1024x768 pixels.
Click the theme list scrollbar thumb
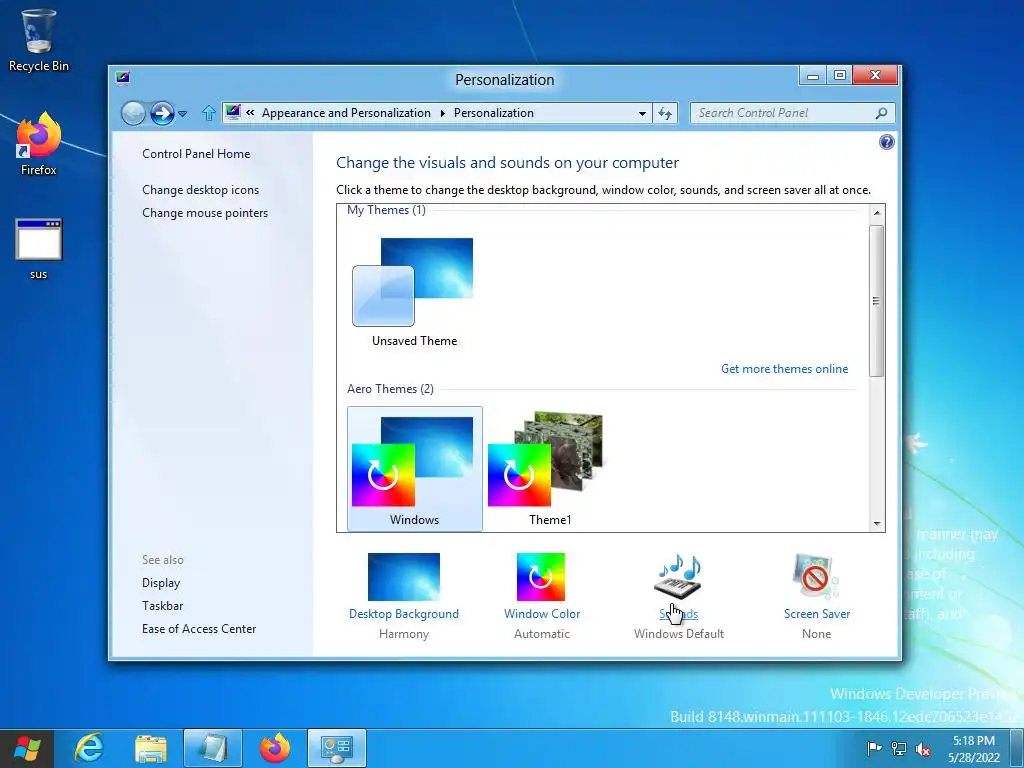pyautogui.click(x=877, y=301)
